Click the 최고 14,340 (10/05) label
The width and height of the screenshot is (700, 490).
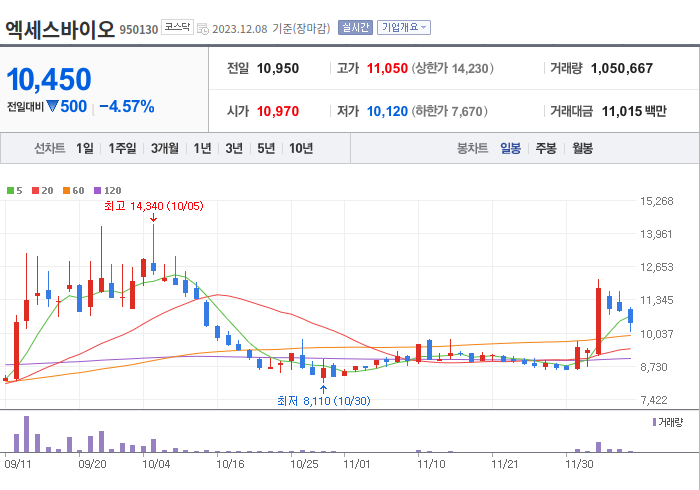click(x=154, y=206)
